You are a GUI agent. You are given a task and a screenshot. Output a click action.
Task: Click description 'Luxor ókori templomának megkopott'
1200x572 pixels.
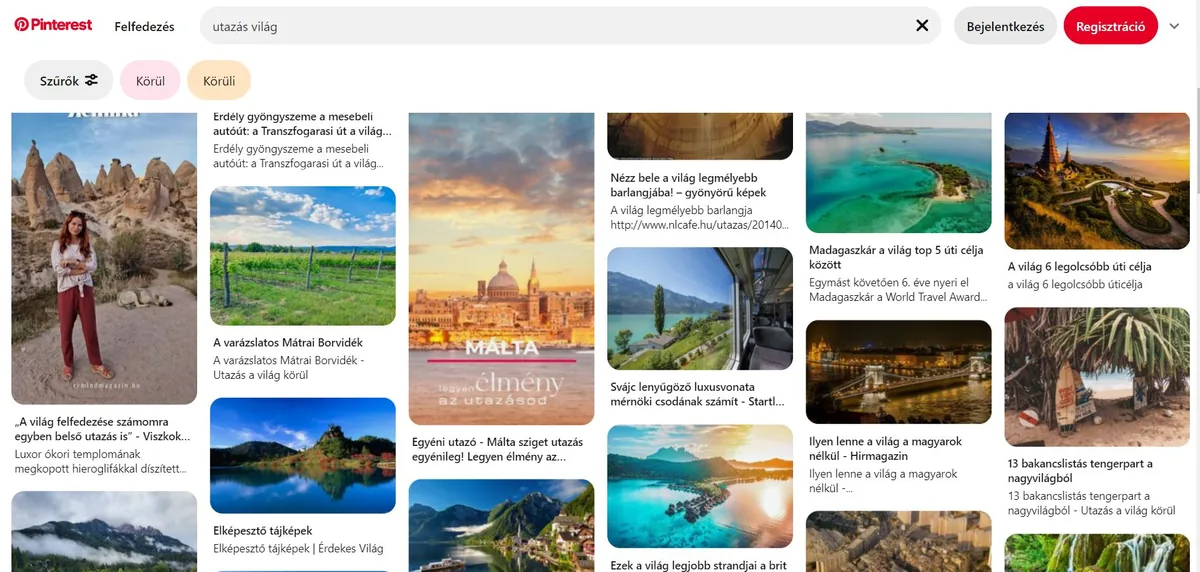[x=101, y=460]
